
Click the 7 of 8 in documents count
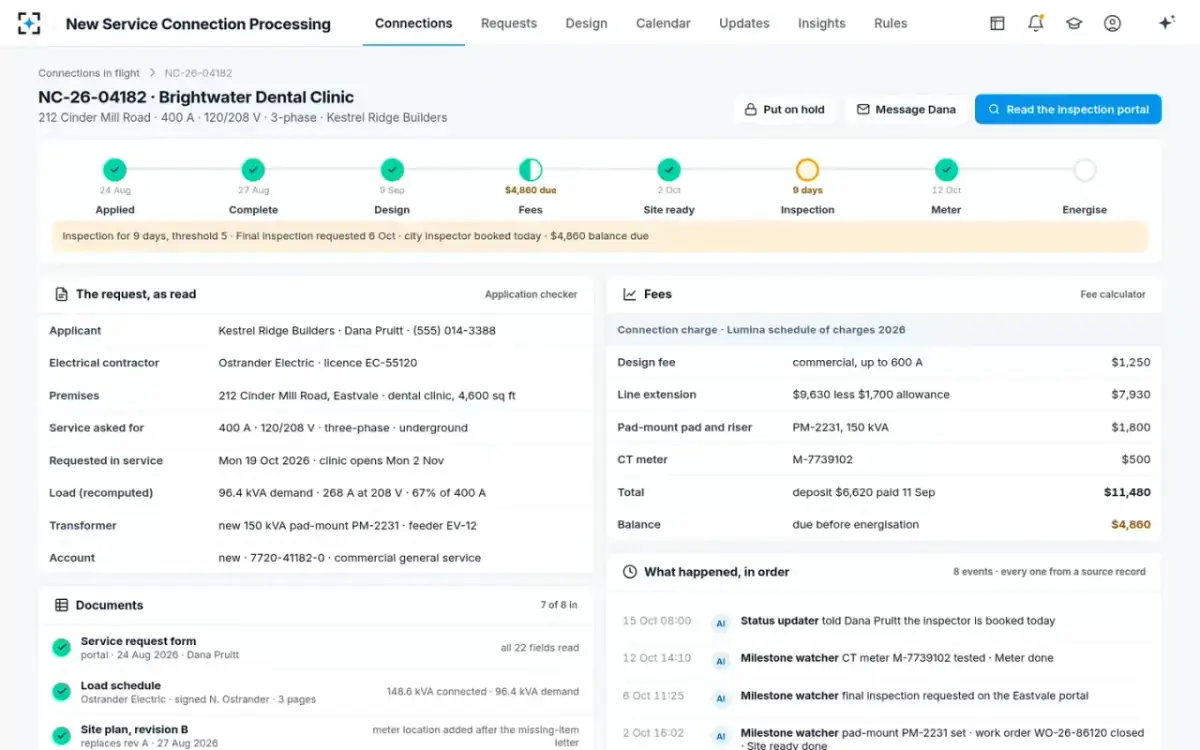pos(559,605)
